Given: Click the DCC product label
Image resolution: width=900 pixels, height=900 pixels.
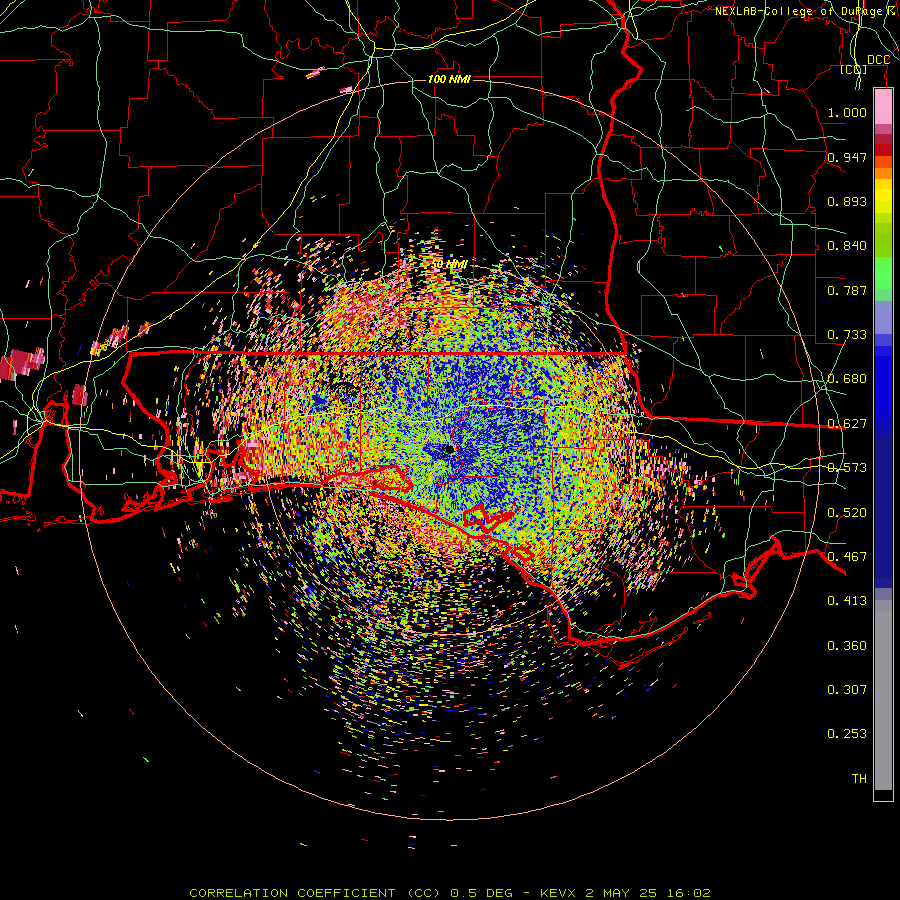Looking at the screenshot, I should pos(878,60).
